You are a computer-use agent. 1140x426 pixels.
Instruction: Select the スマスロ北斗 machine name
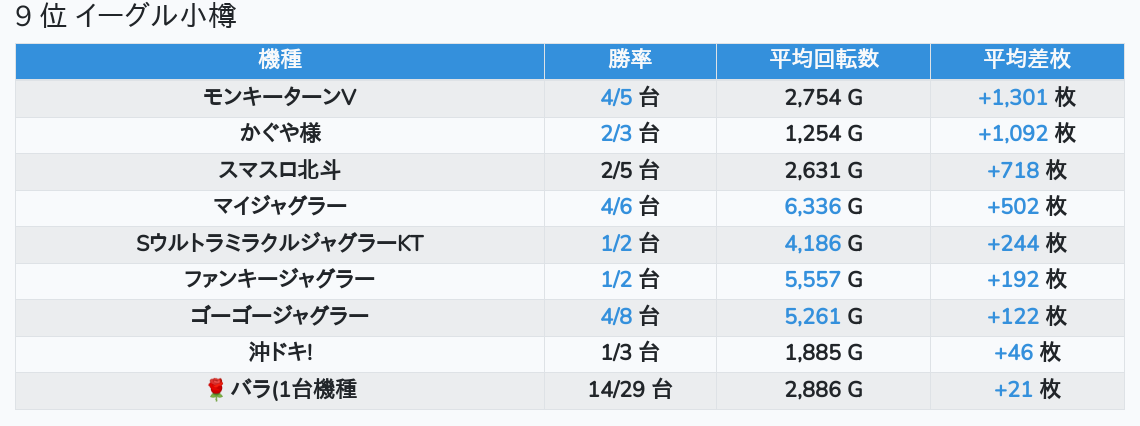280,170
